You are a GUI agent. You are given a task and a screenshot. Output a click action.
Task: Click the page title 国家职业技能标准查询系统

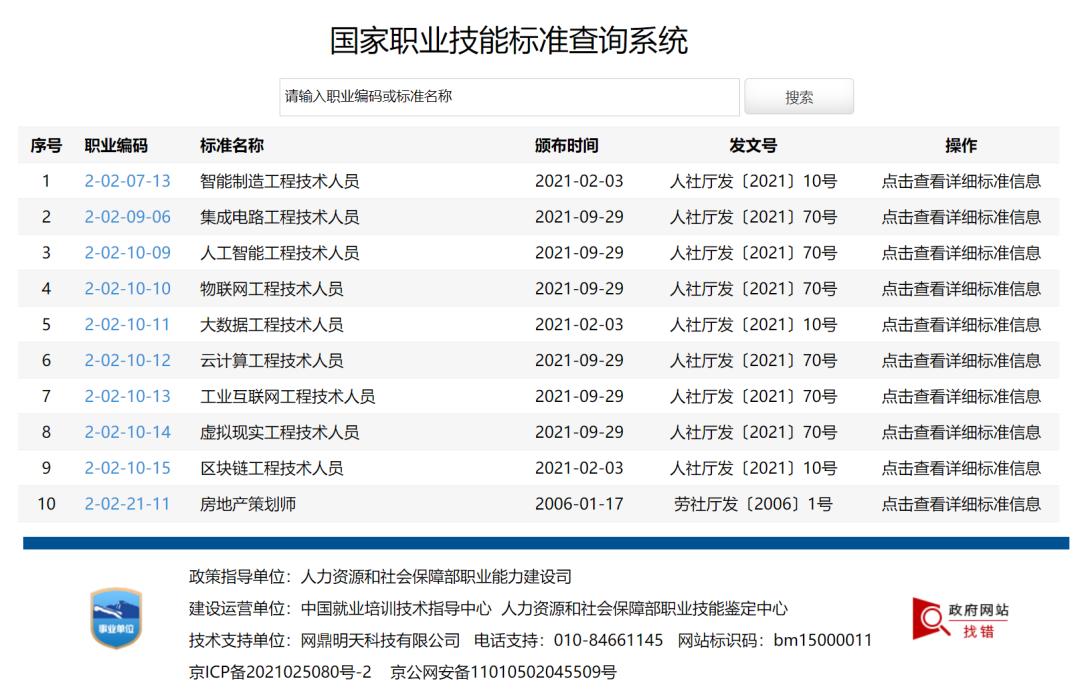coord(508,41)
